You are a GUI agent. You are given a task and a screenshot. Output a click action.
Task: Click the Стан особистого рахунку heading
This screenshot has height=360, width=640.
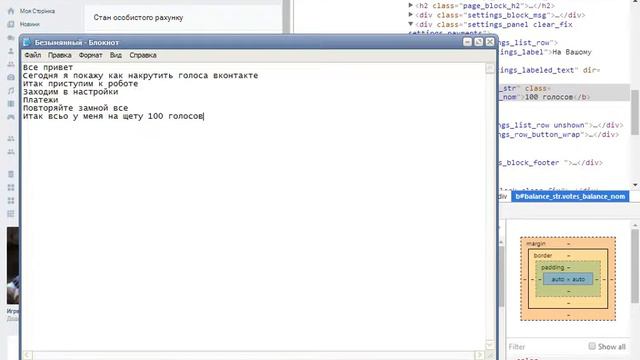(x=138, y=18)
